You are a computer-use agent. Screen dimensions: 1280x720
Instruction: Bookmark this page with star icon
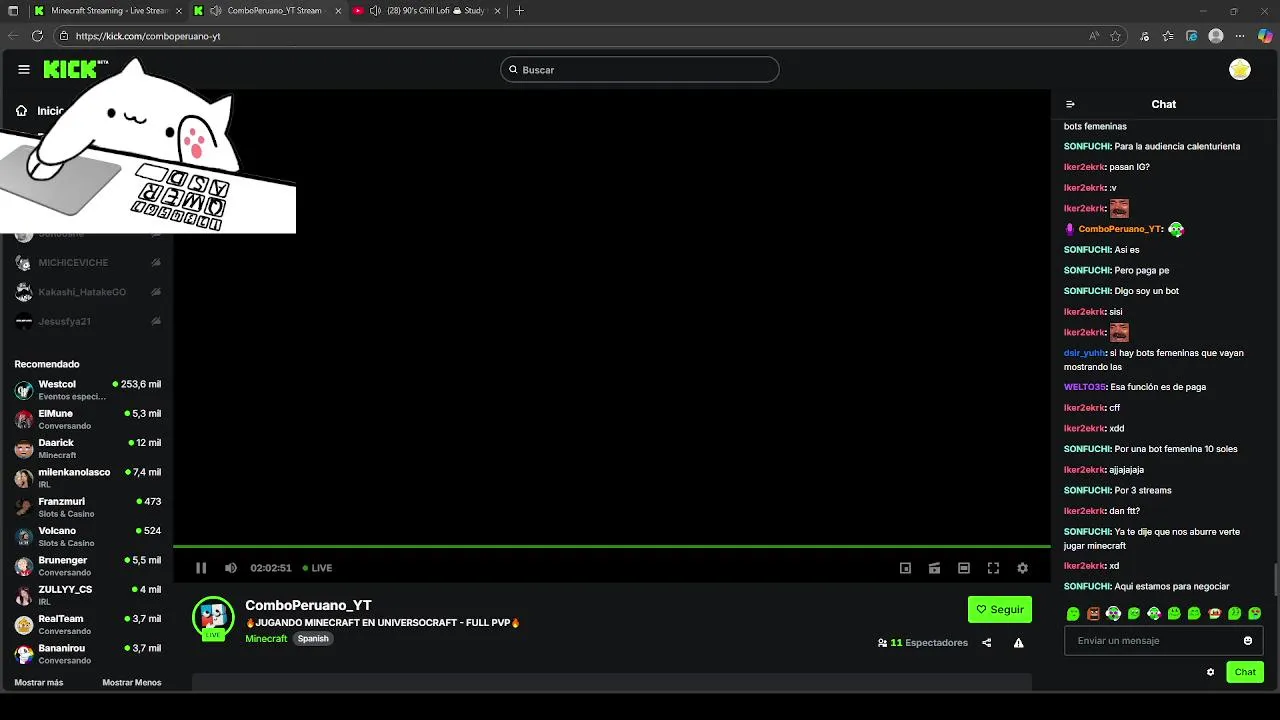pos(1115,36)
